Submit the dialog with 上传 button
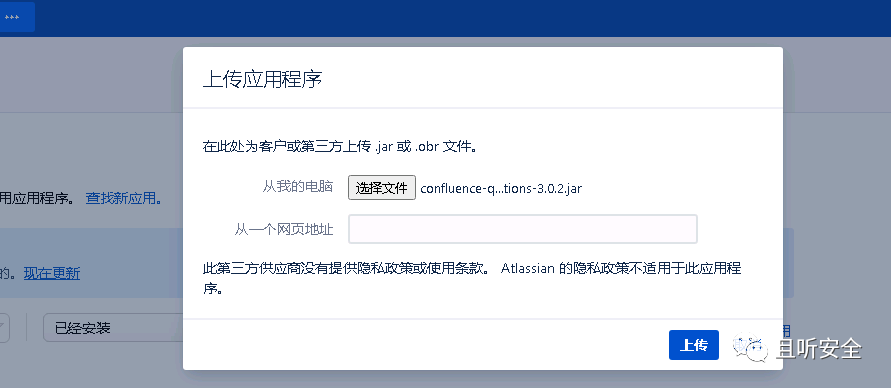 (694, 345)
